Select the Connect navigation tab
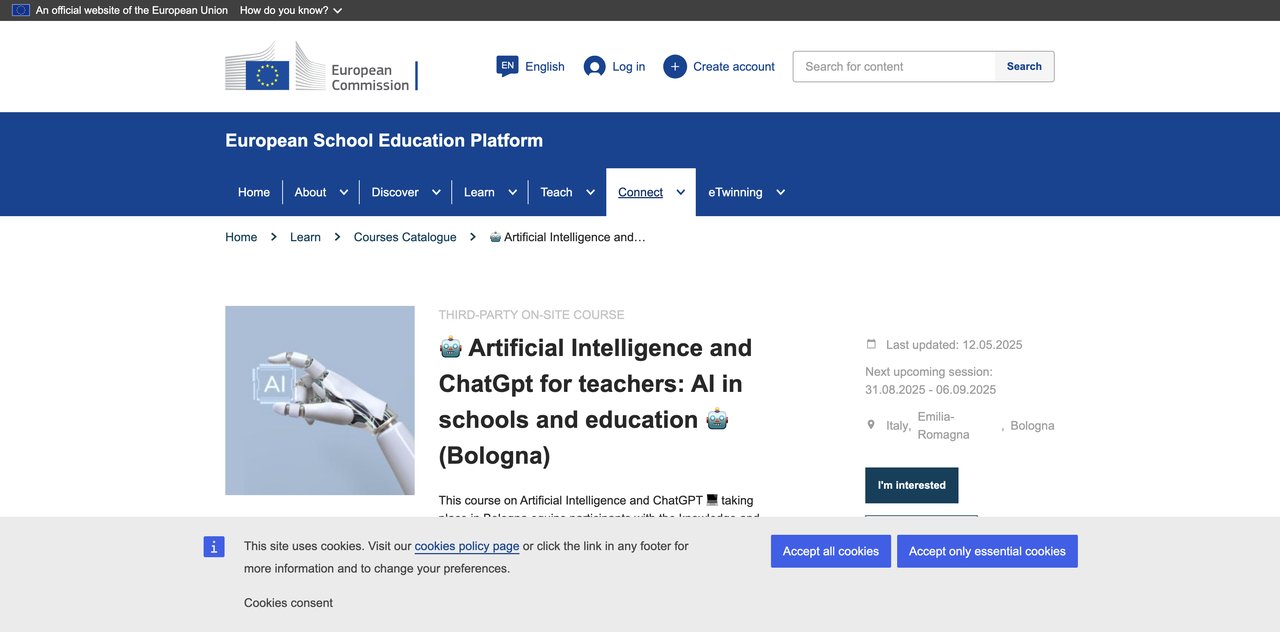Viewport: 1280px width, 632px height. click(x=640, y=192)
